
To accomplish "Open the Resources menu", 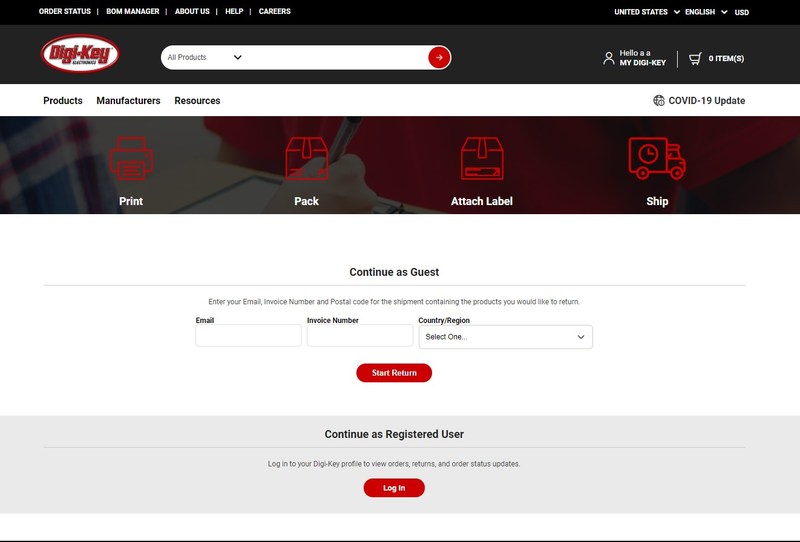I will point(197,101).
